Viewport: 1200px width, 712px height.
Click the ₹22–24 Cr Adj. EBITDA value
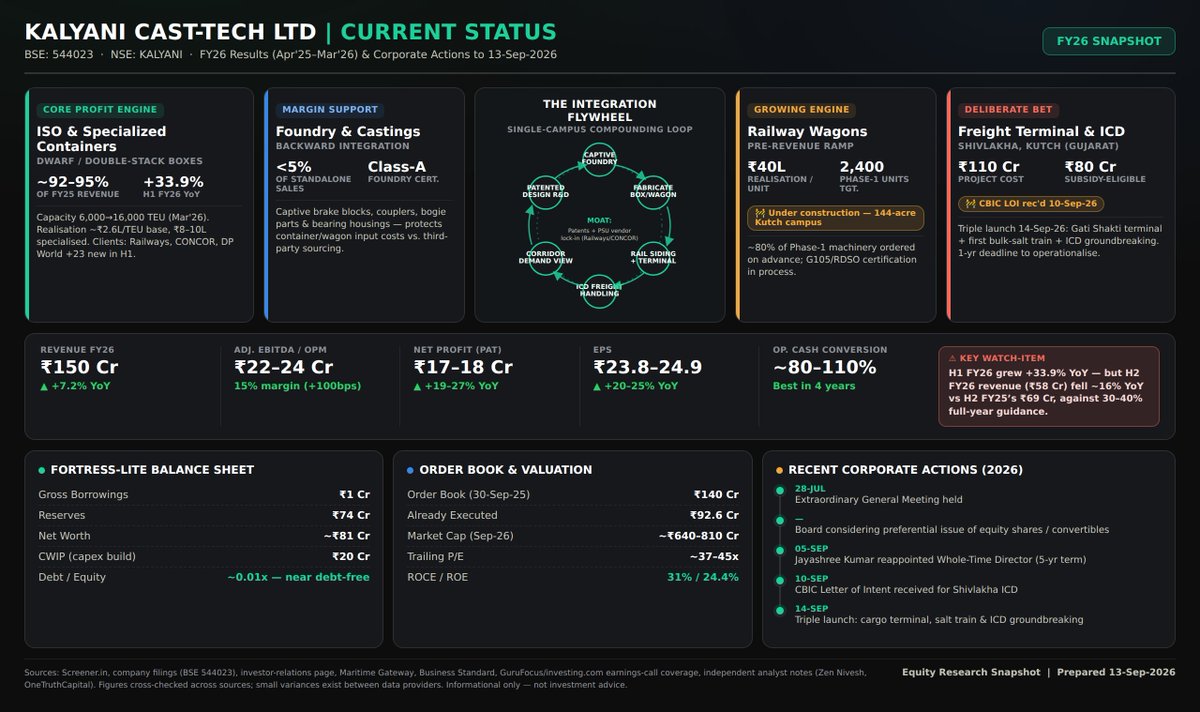coord(285,367)
